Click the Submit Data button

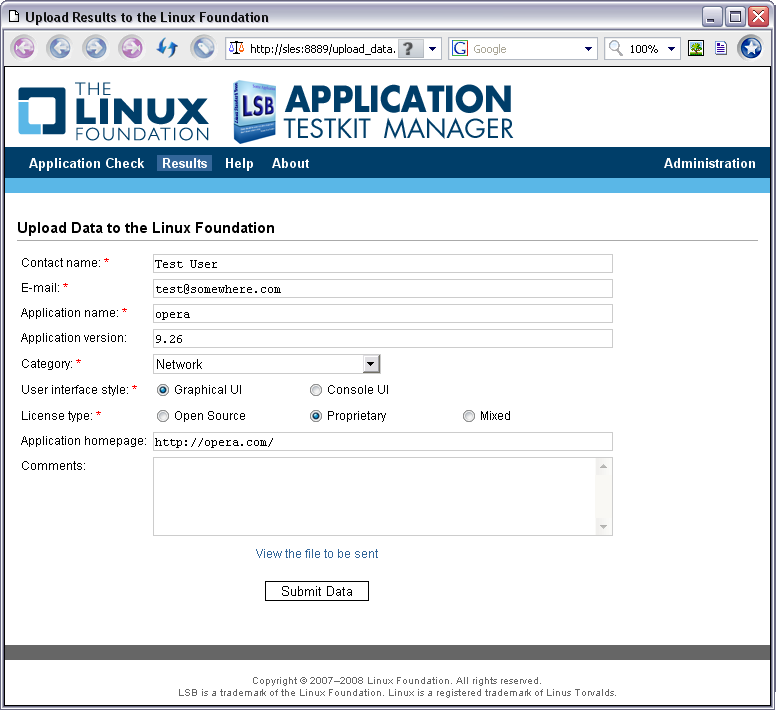[317, 591]
